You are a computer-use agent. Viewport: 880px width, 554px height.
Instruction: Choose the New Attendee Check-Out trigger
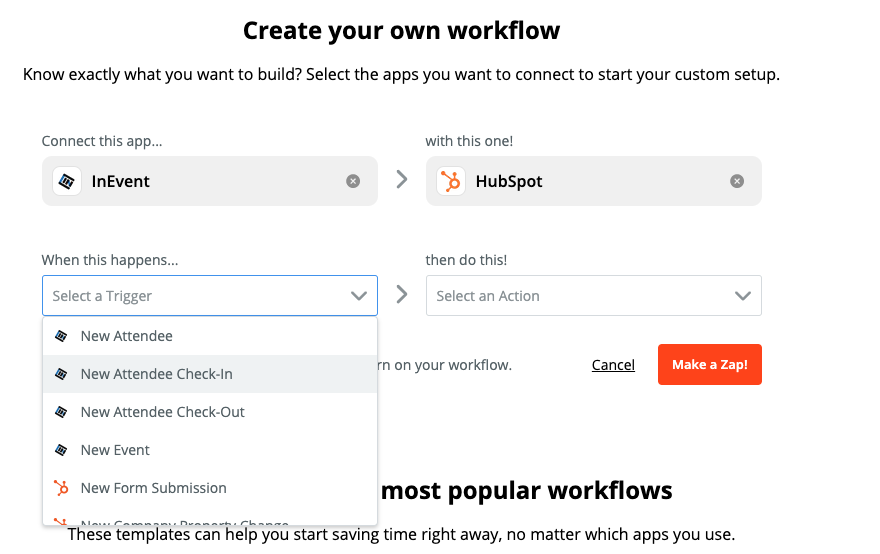210,412
